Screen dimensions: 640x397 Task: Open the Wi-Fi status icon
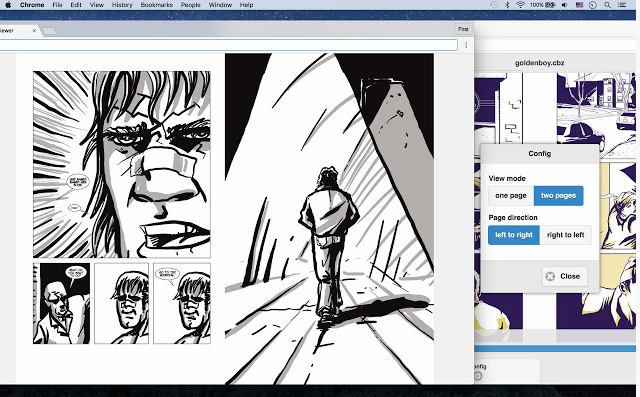(x=520, y=5)
